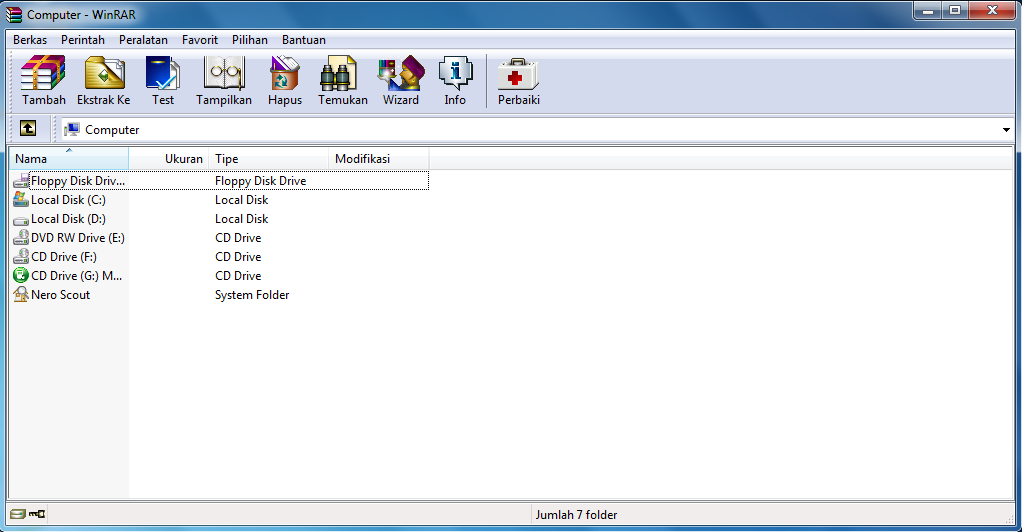The width and height of the screenshot is (1022, 532).
Task: Click the Tampilkan (view) toolbar icon
Action: (224, 73)
